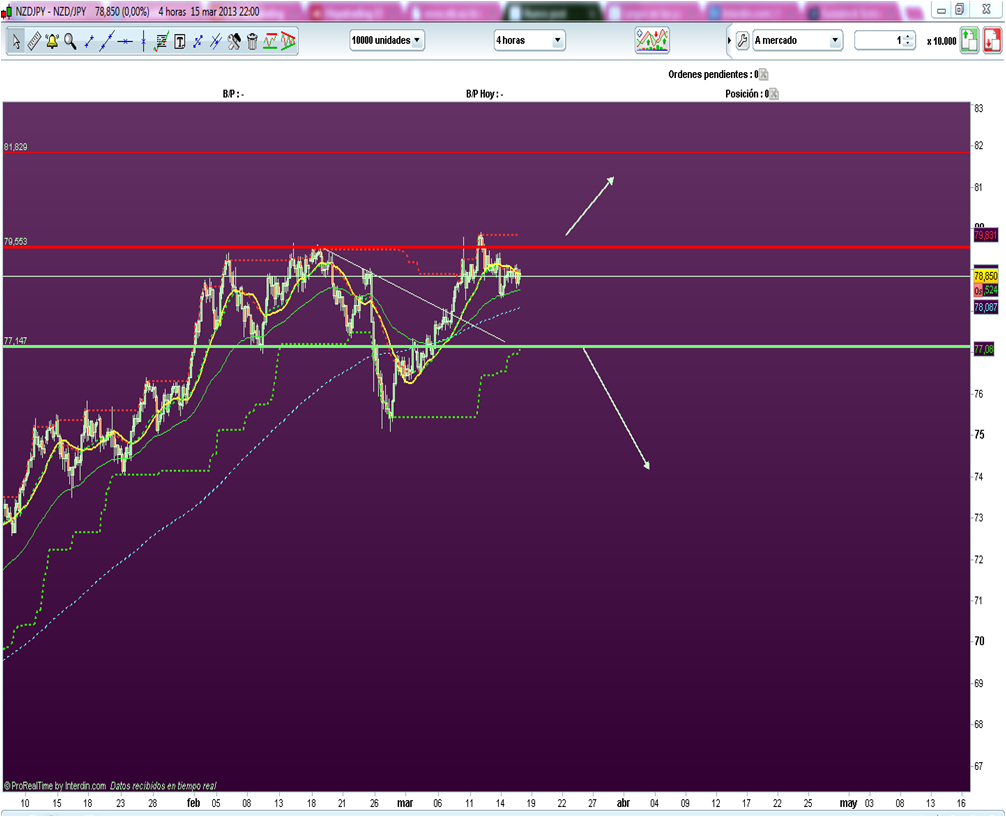Select the red resistance line labeled 79,553

tap(486, 247)
